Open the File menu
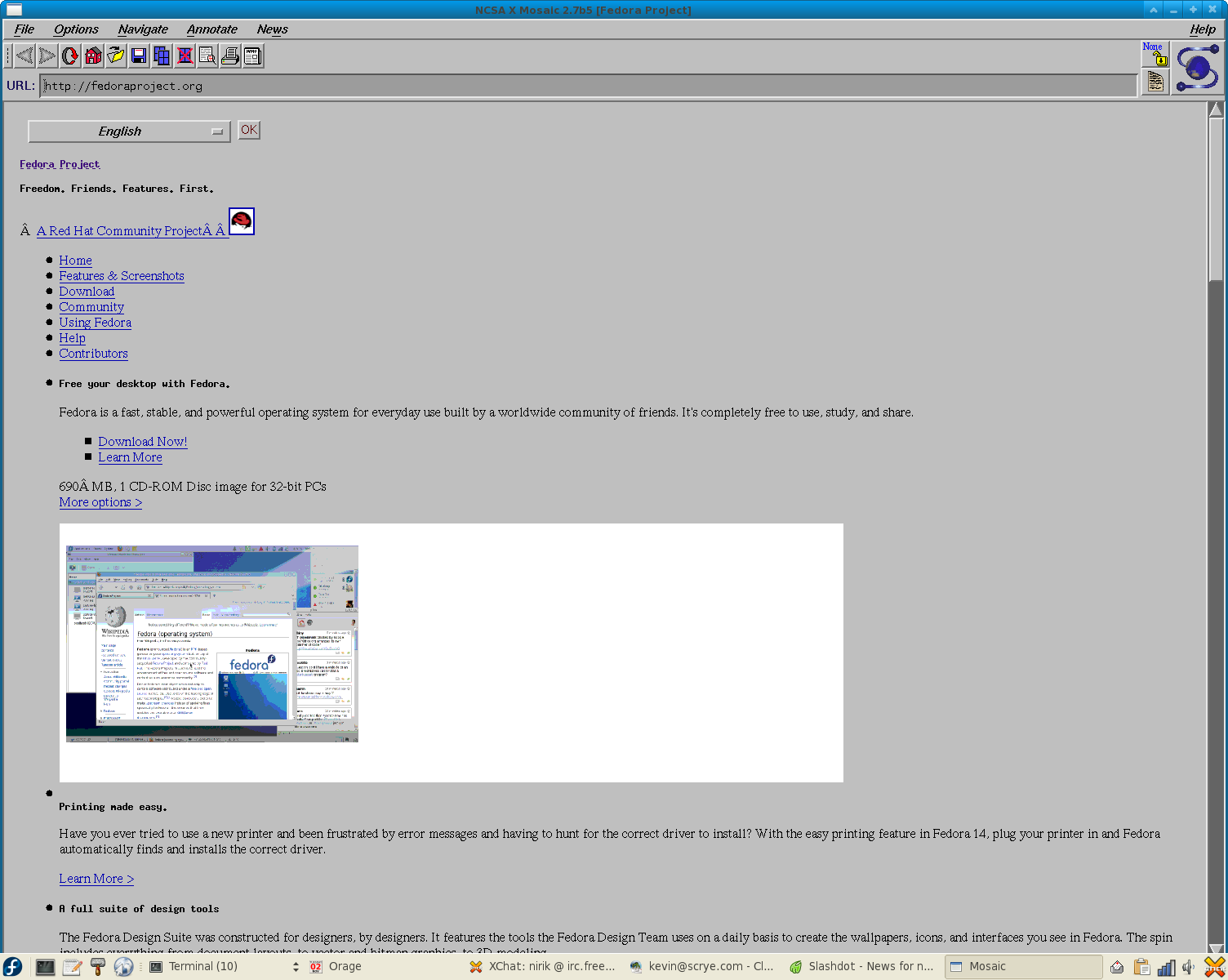Viewport: 1228px width, 980px height. (24, 29)
